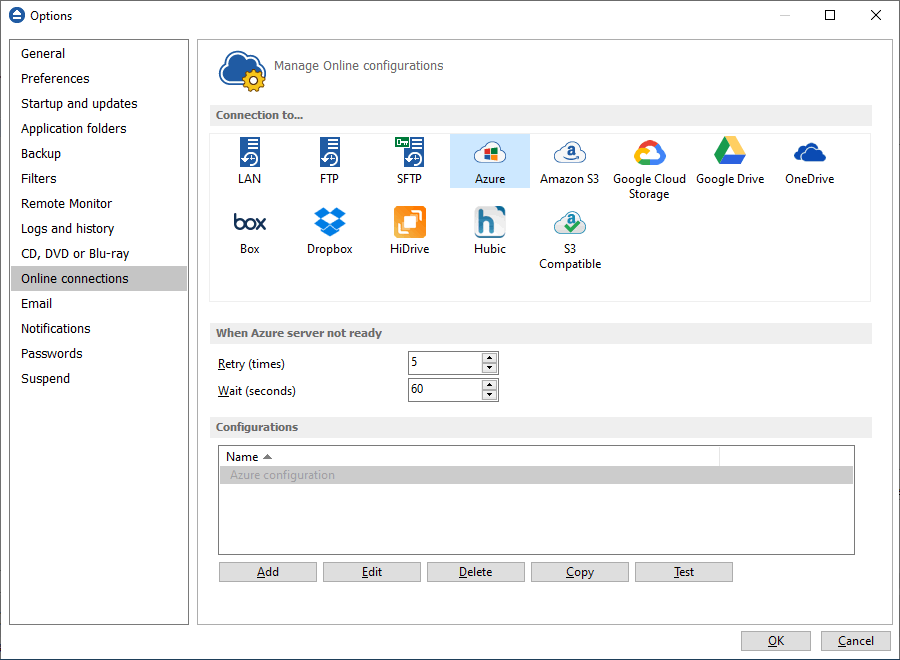Screen dimensions: 900x660
Task: Open the Filters options page
Action: 99,178
